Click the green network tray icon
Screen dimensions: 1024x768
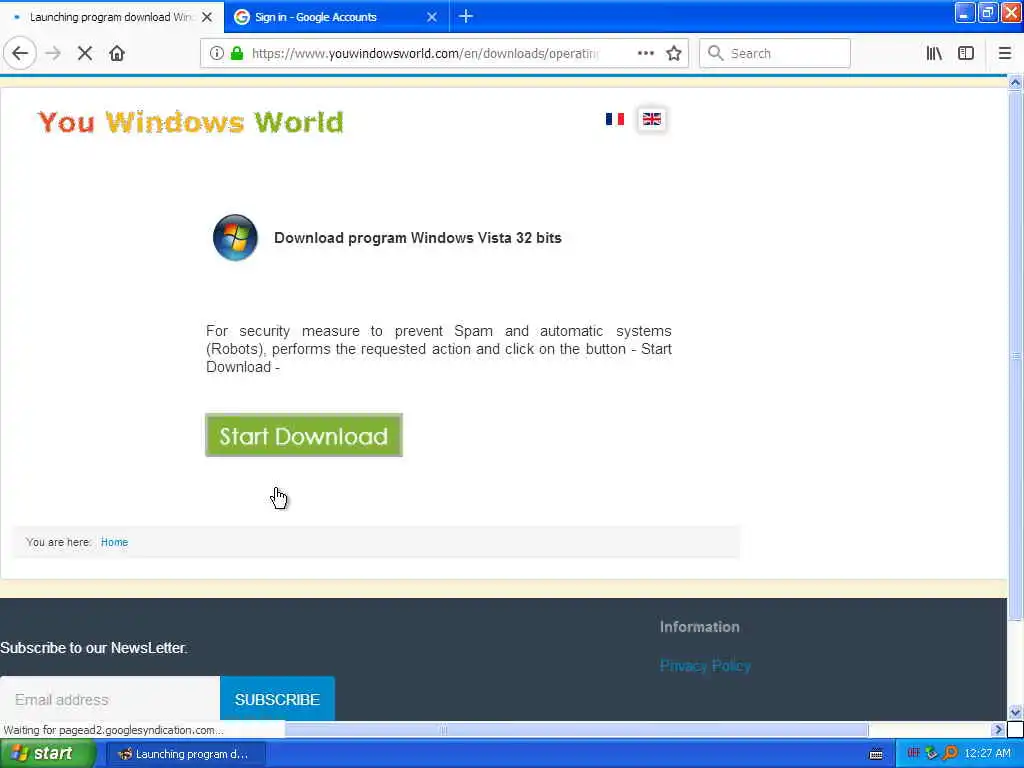931,753
